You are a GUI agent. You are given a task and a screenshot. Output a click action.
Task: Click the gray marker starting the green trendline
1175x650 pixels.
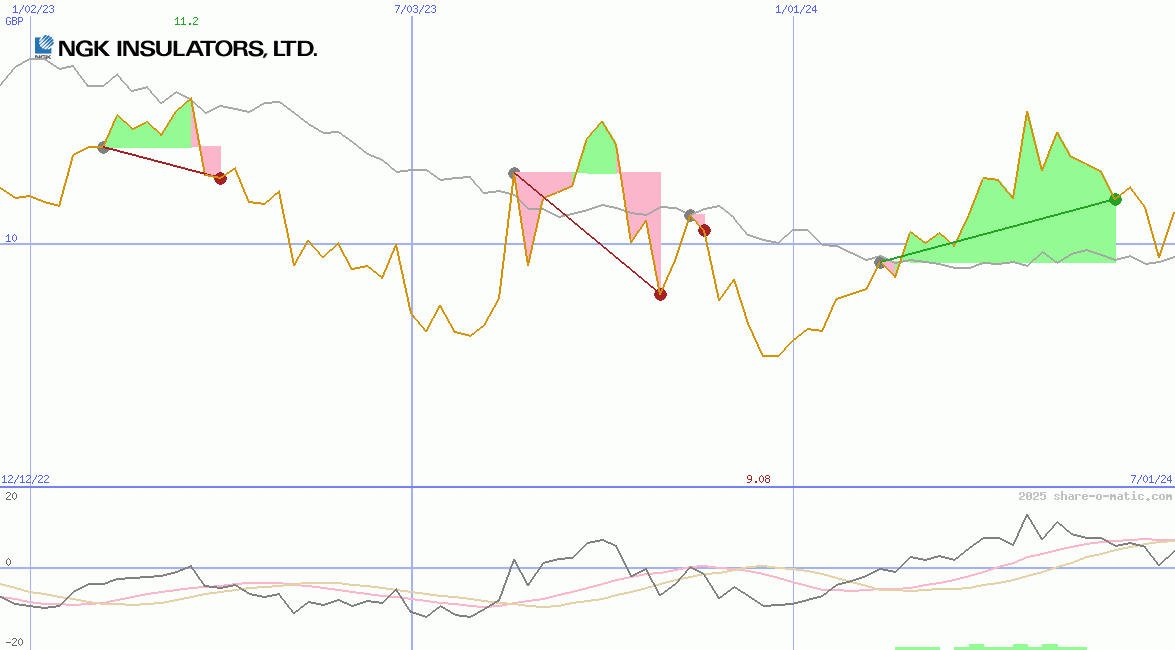pos(881,261)
